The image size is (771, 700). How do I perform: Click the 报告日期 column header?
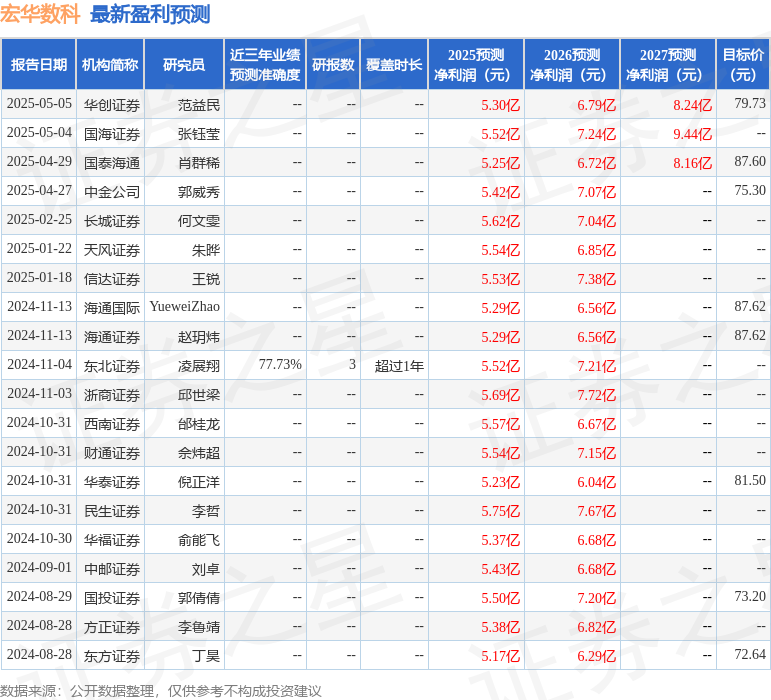pos(38,64)
